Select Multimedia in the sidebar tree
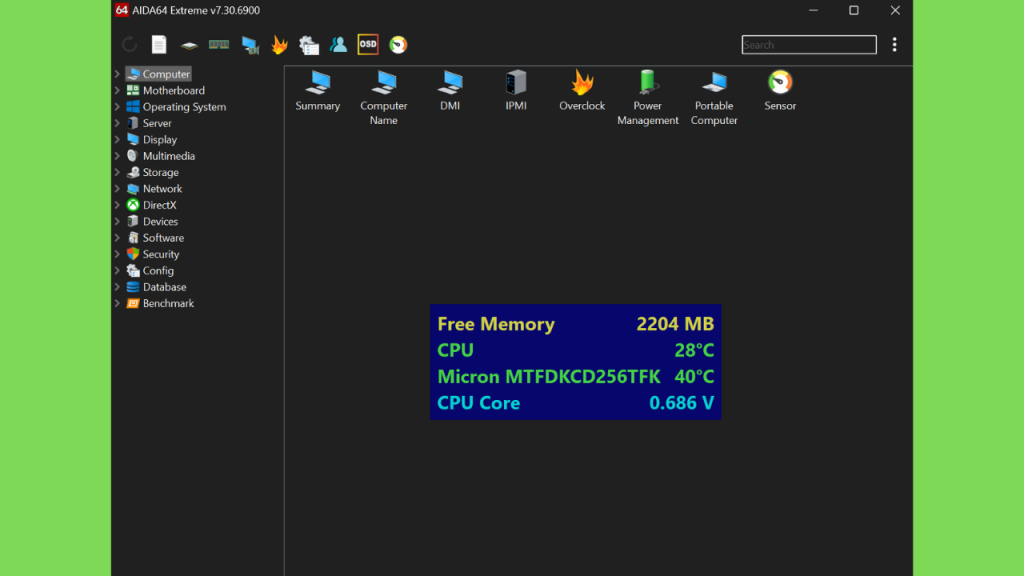Image resolution: width=1024 pixels, height=576 pixels. pos(161,155)
